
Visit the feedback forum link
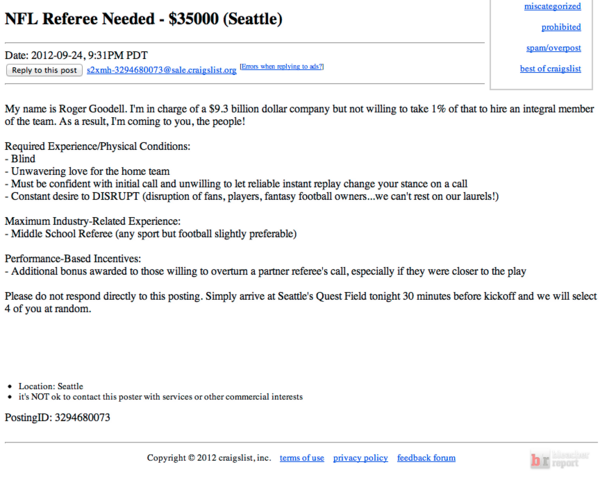tap(426, 458)
